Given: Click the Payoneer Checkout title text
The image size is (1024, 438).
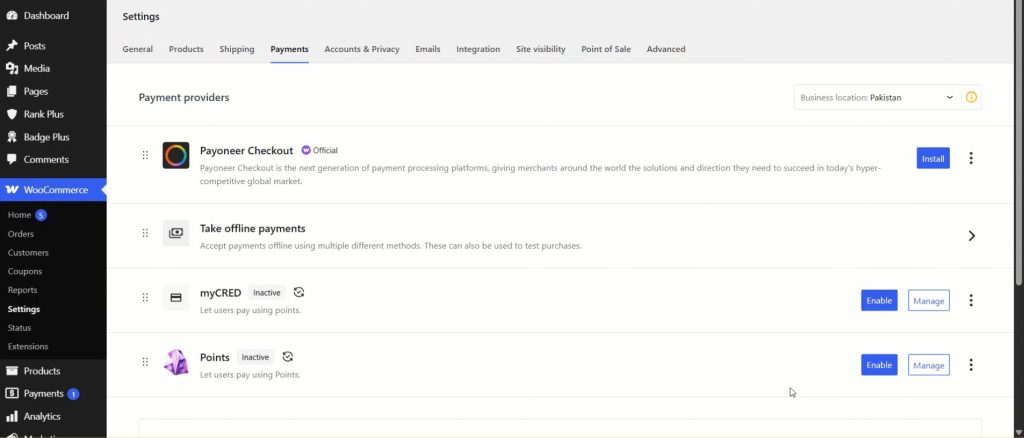Looking at the screenshot, I should (247, 151).
